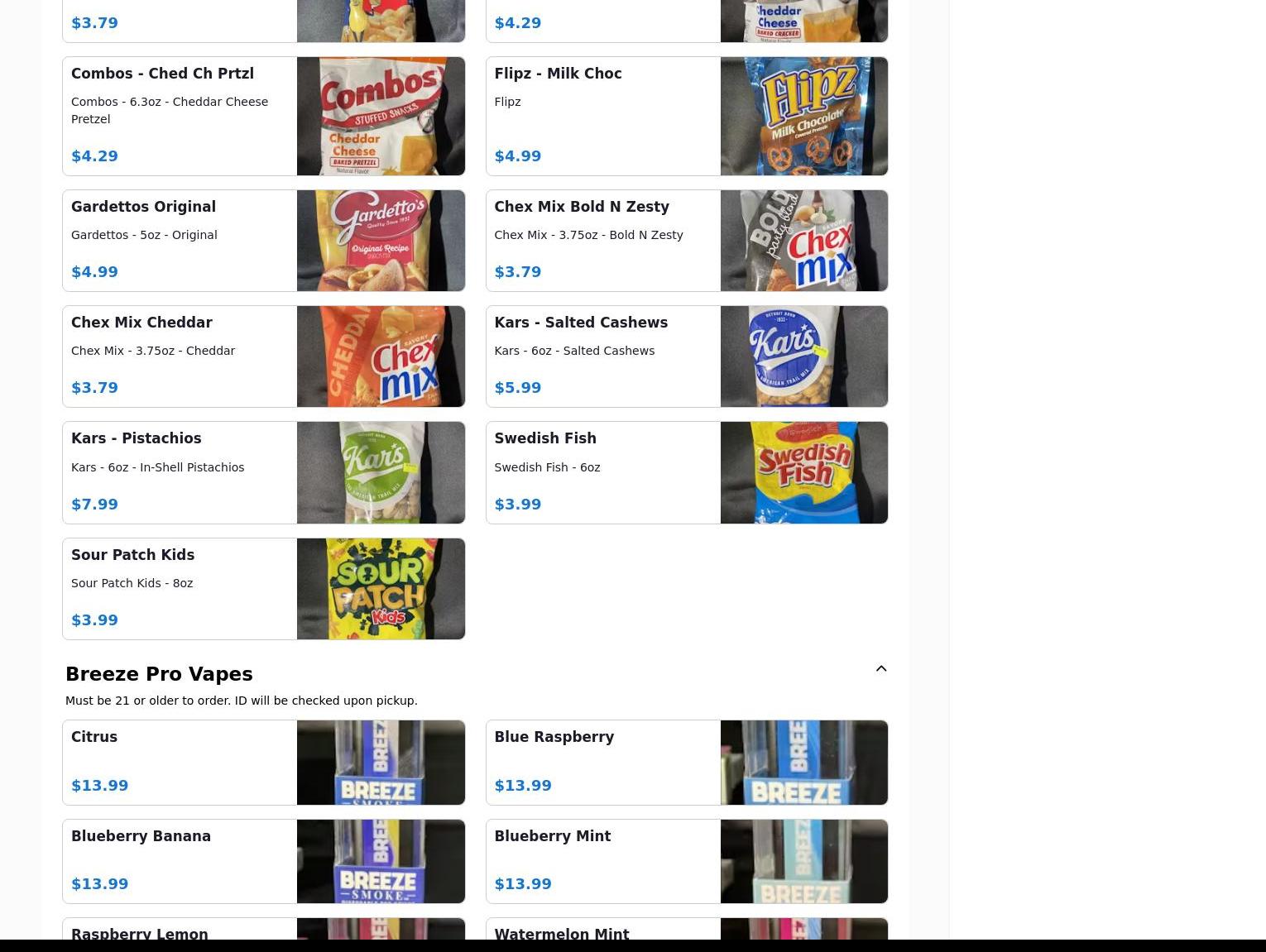Click the Flipz Milk Choc product image
This screenshot has height=952, width=1266.
point(803,116)
